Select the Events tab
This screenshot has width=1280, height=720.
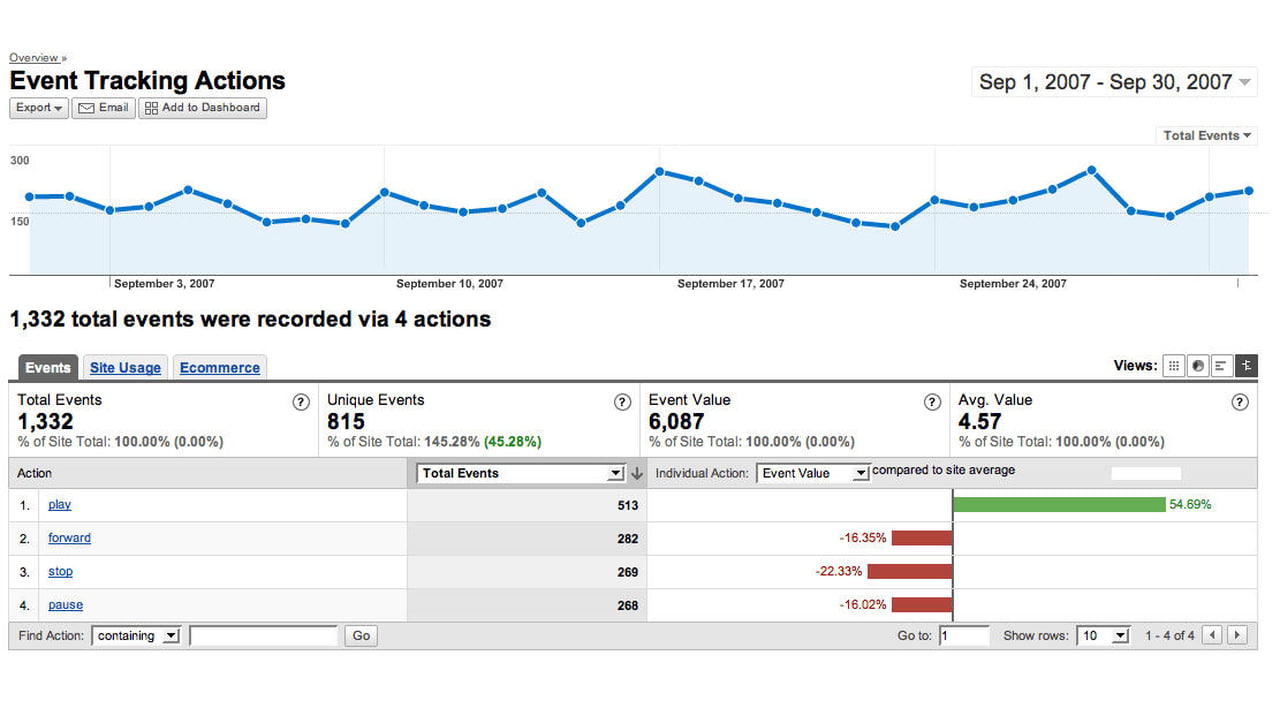click(x=48, y=368)
